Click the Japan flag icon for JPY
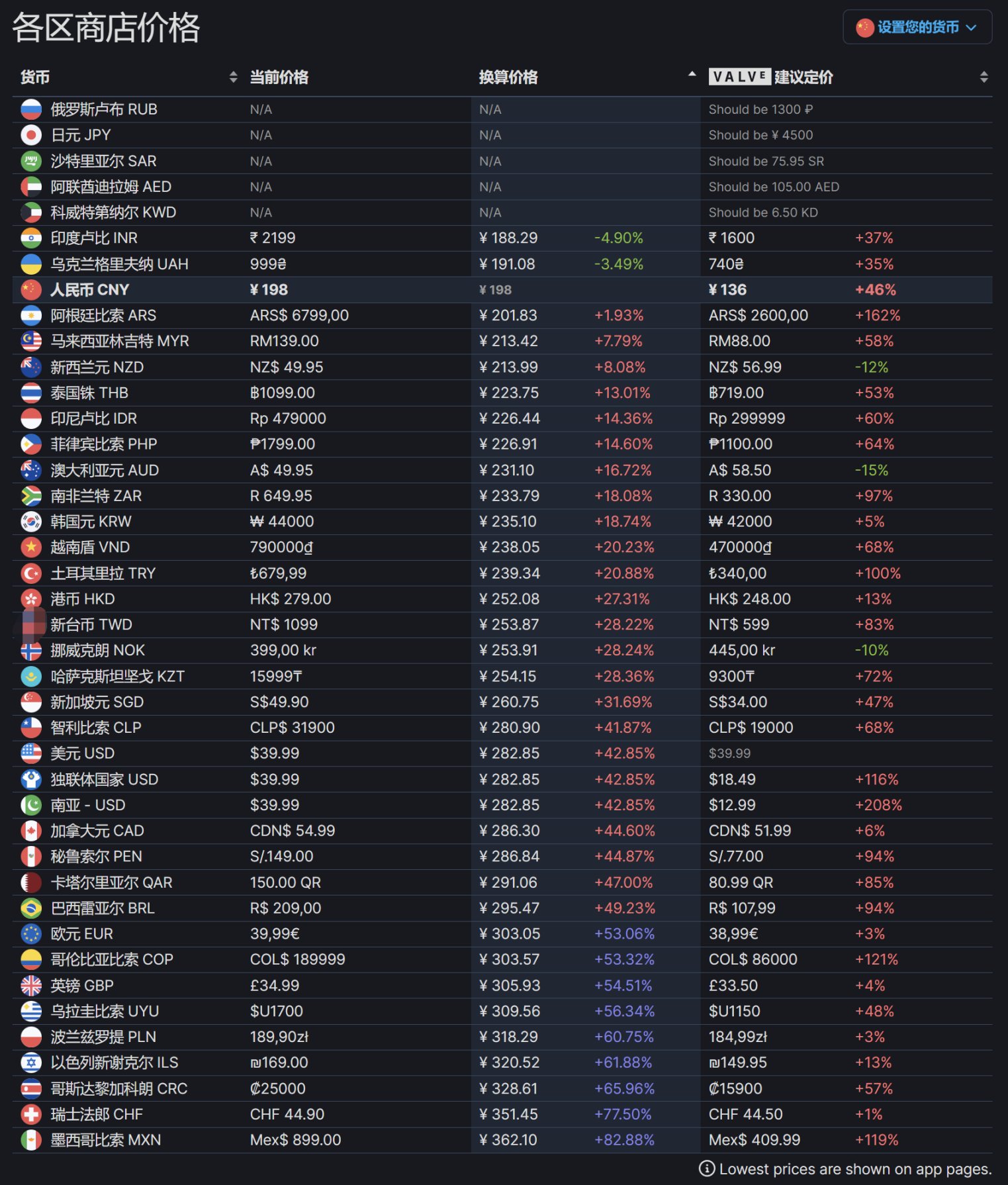Screen dimensions: 1008x1185 [31, 135]
